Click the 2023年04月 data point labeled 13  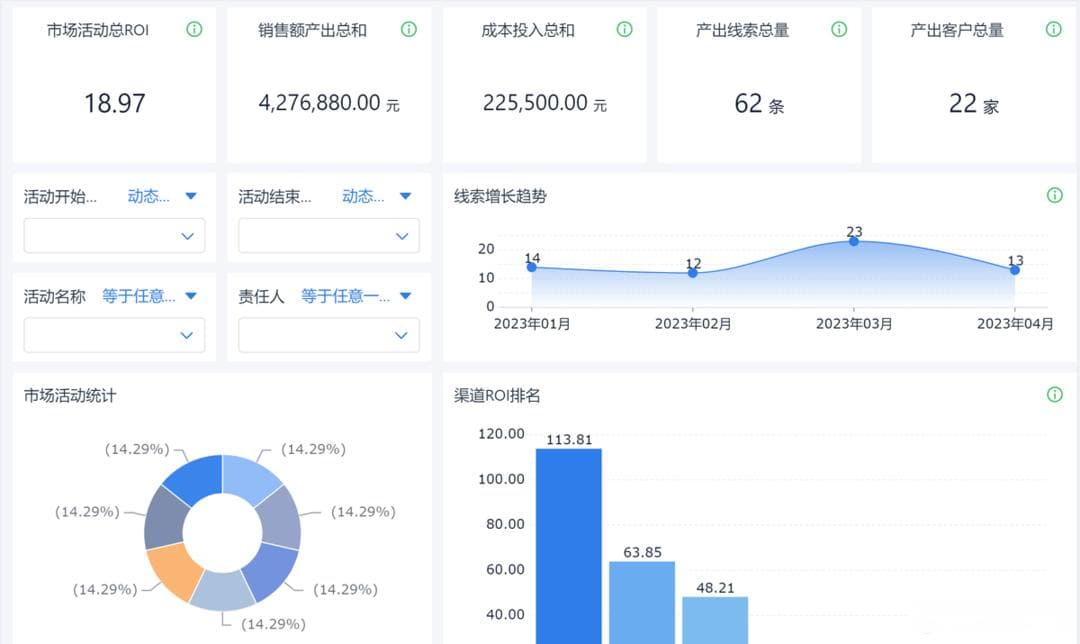pyautogui.click(x=1015, y=270)
